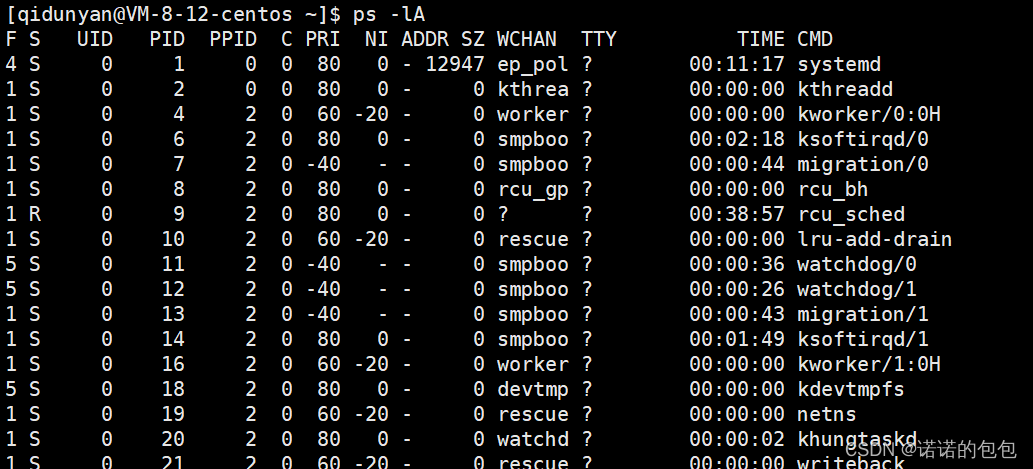The image size is (1033, 469).
Task: Select the typed command "ps -lA"
Action: pyautogui.click(x=389, y=13)
